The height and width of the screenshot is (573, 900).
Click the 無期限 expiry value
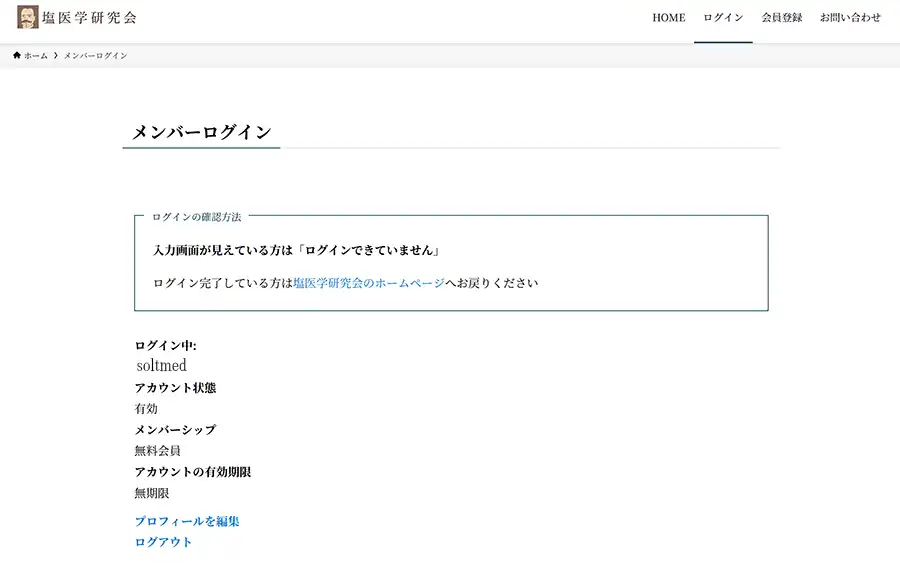click(x=152, y=493)
